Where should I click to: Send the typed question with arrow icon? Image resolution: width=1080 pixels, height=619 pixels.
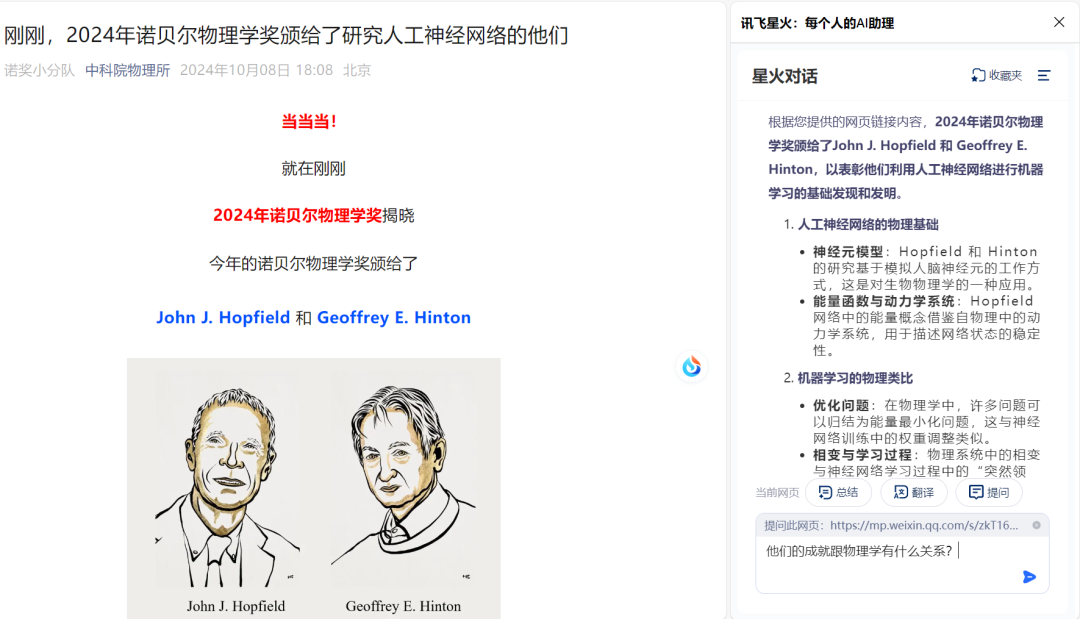pos(1029,577)
